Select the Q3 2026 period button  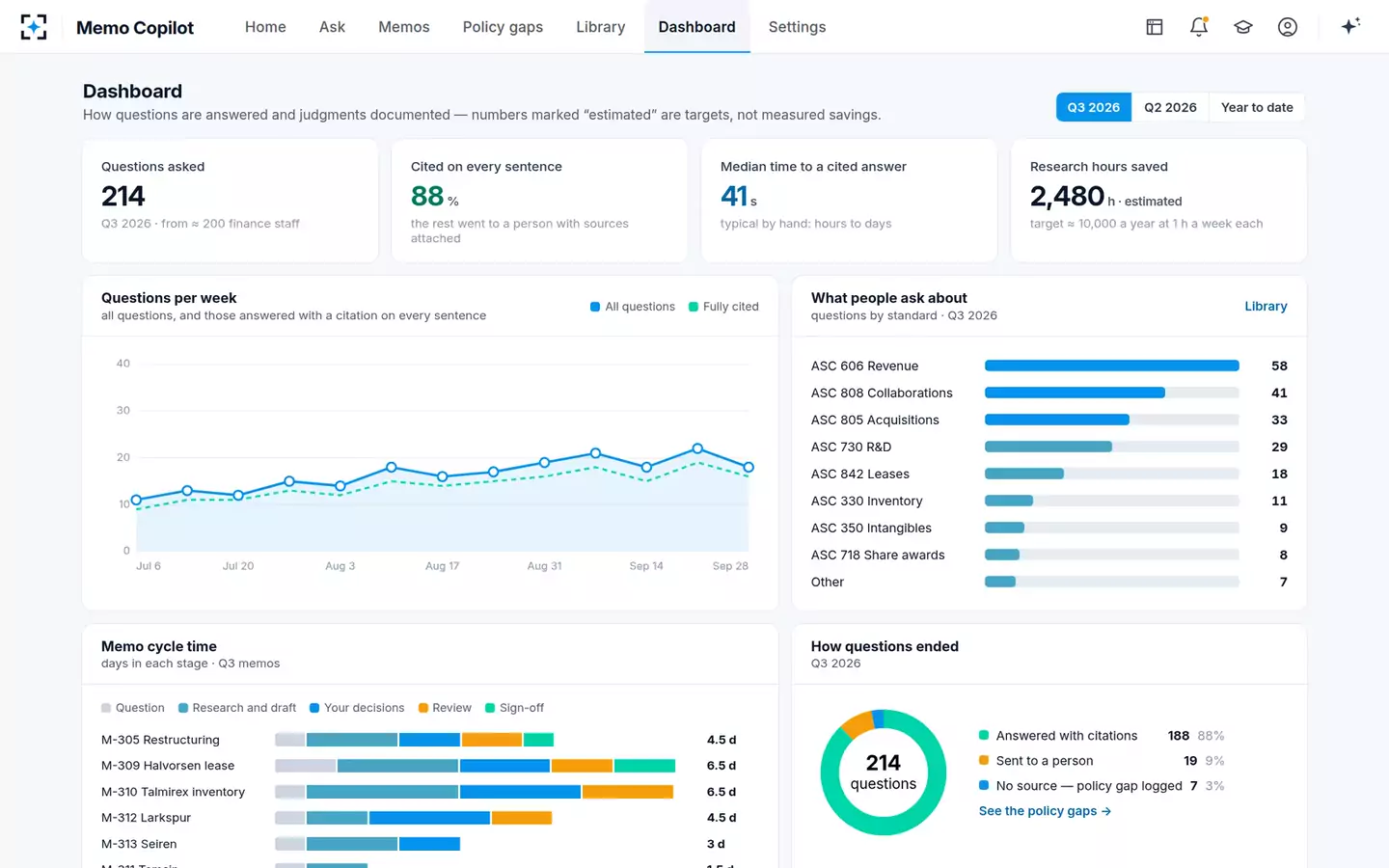pos(1094,107)
